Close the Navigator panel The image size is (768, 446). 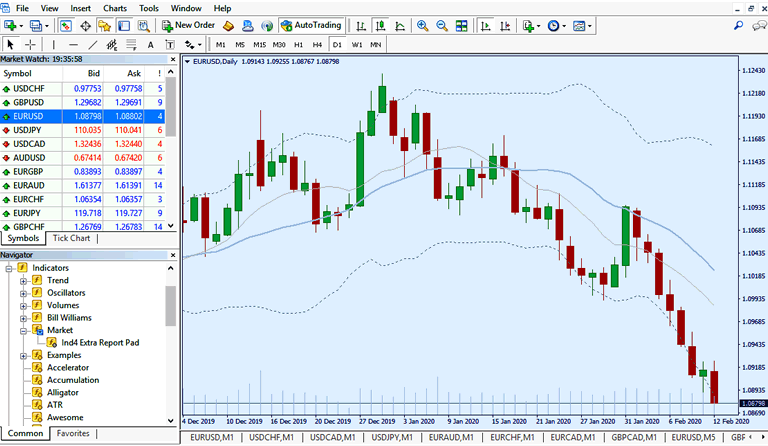pyautogui.click(x=173, y=255)
